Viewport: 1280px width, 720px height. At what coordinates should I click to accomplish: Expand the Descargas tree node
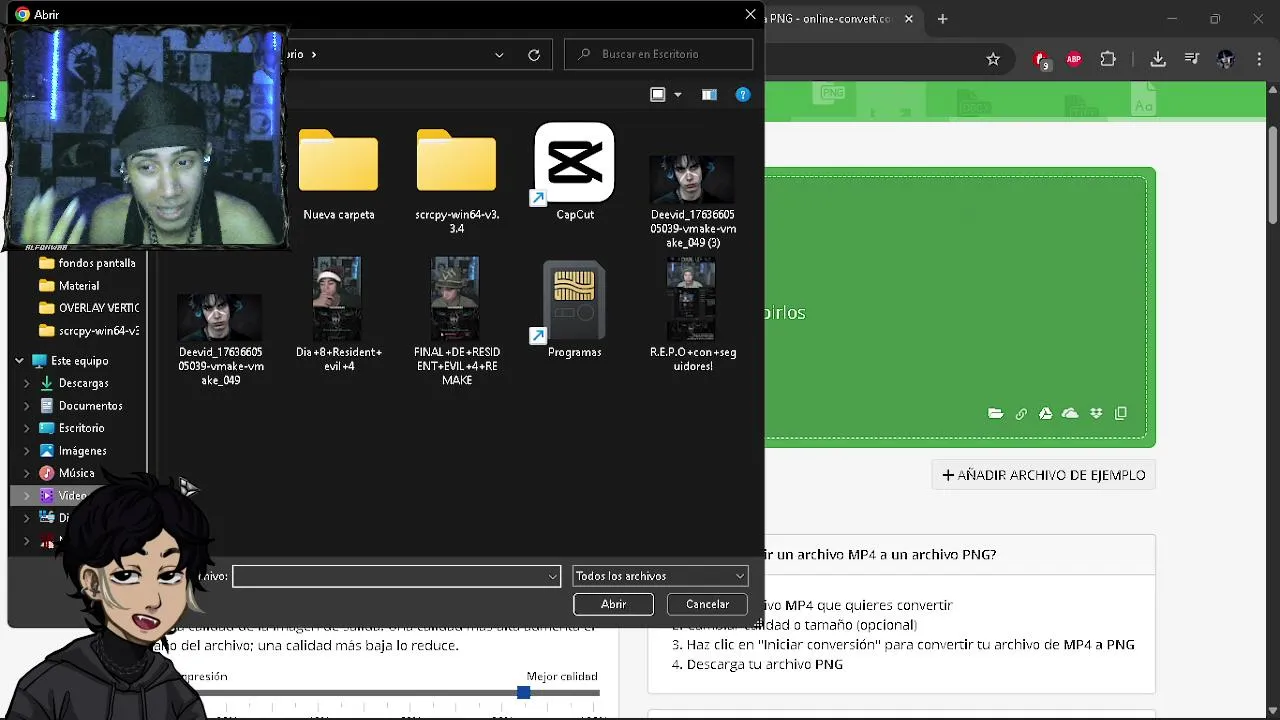click(x=27, y=383)
